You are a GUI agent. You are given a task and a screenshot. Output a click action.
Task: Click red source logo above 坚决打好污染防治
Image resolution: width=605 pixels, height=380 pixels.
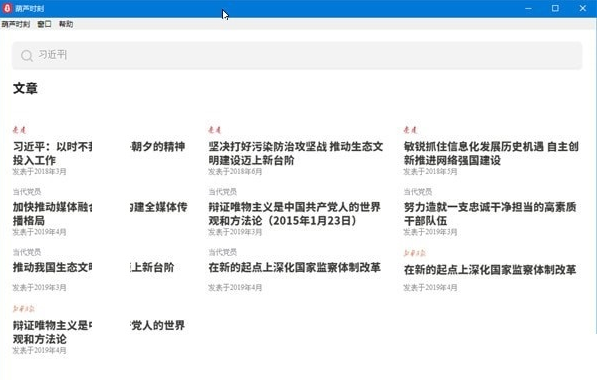coord(215,130)
